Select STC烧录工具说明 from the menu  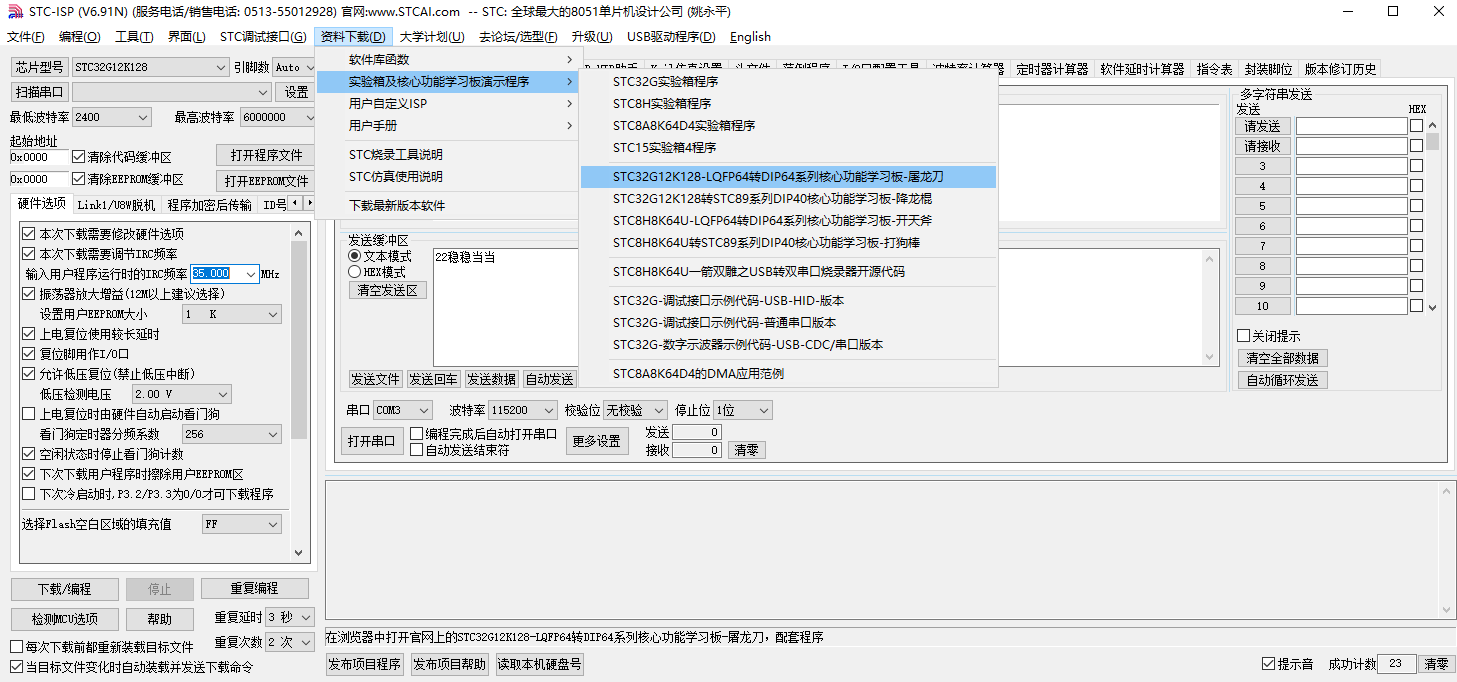pyautogui.click(x=448, y=155)
